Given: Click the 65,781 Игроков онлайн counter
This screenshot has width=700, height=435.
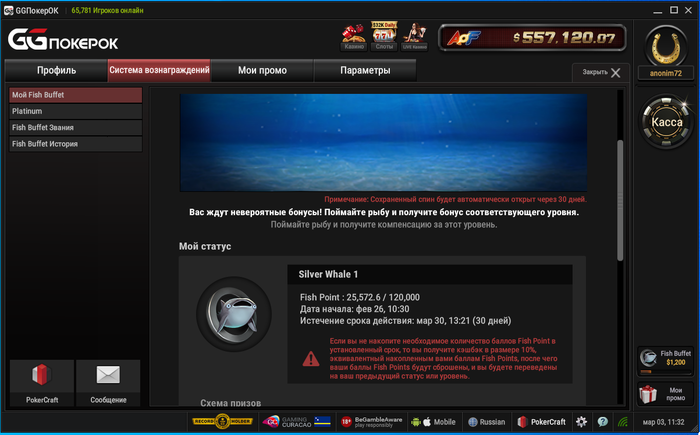Looking at the screenshot, I should [107, 10].
